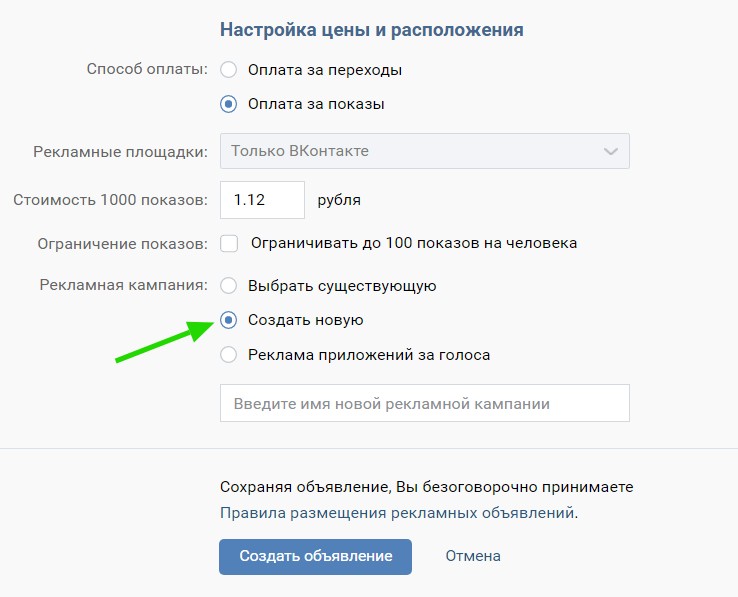Viewport: 738px width, 597px height.
Task: Click the 'Выбрать существующую' label text
Action: pyautogui.click(x=342, y=286)
